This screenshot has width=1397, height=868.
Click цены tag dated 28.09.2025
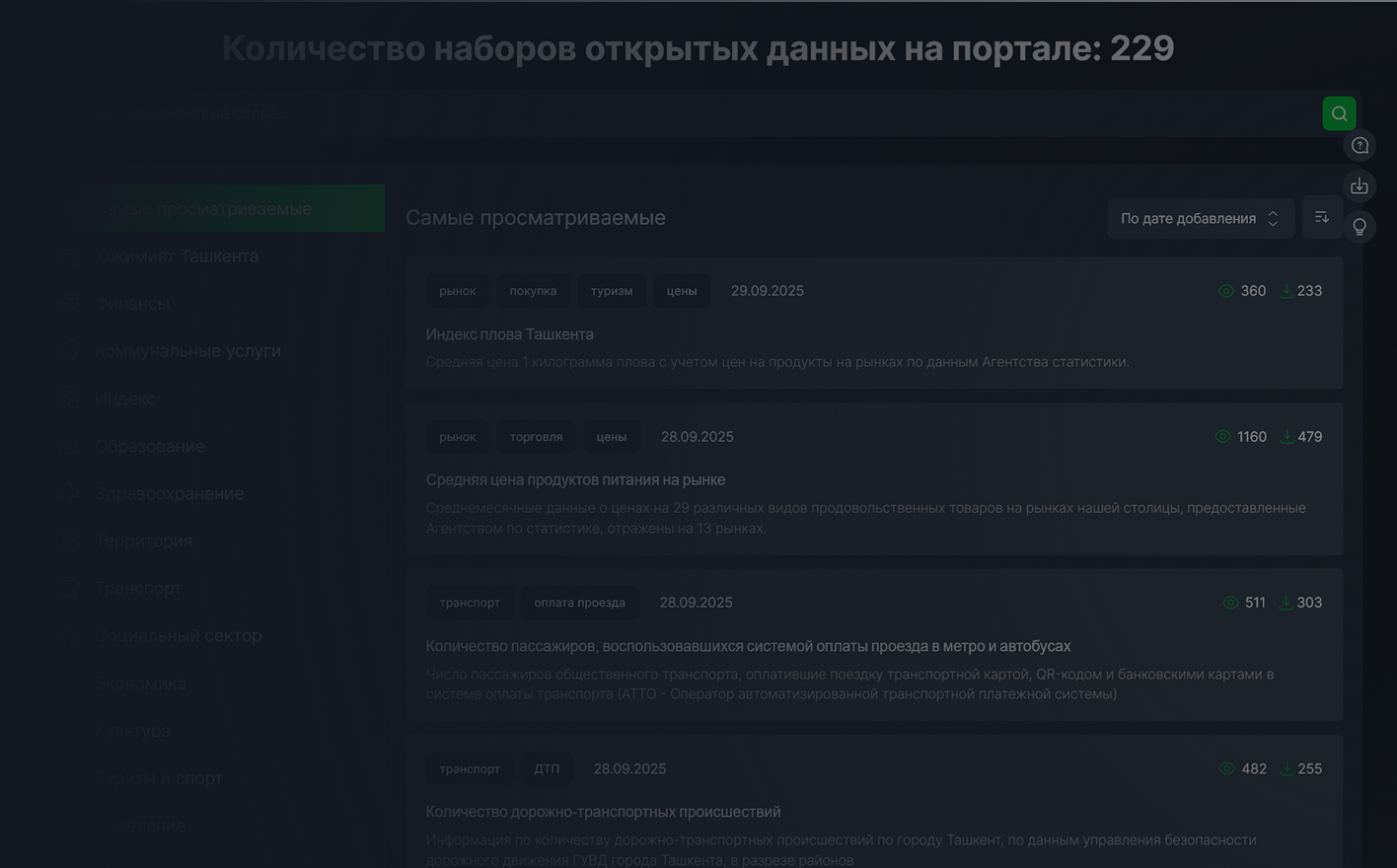611,437
